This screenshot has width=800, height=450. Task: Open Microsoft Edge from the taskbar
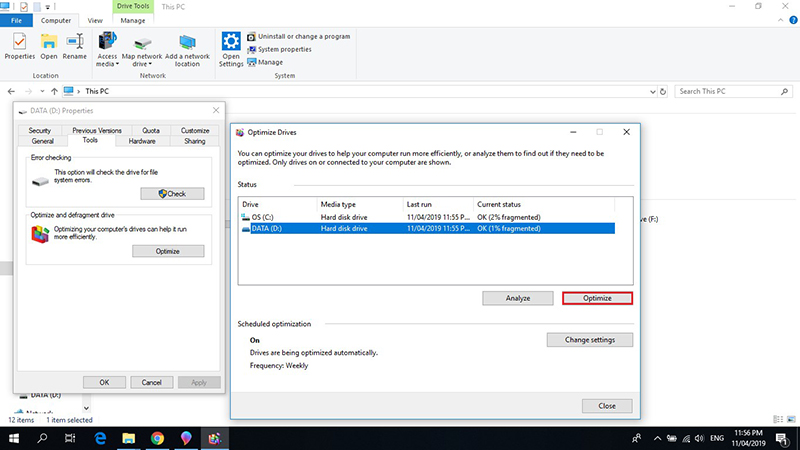click(x=100, y=438)
